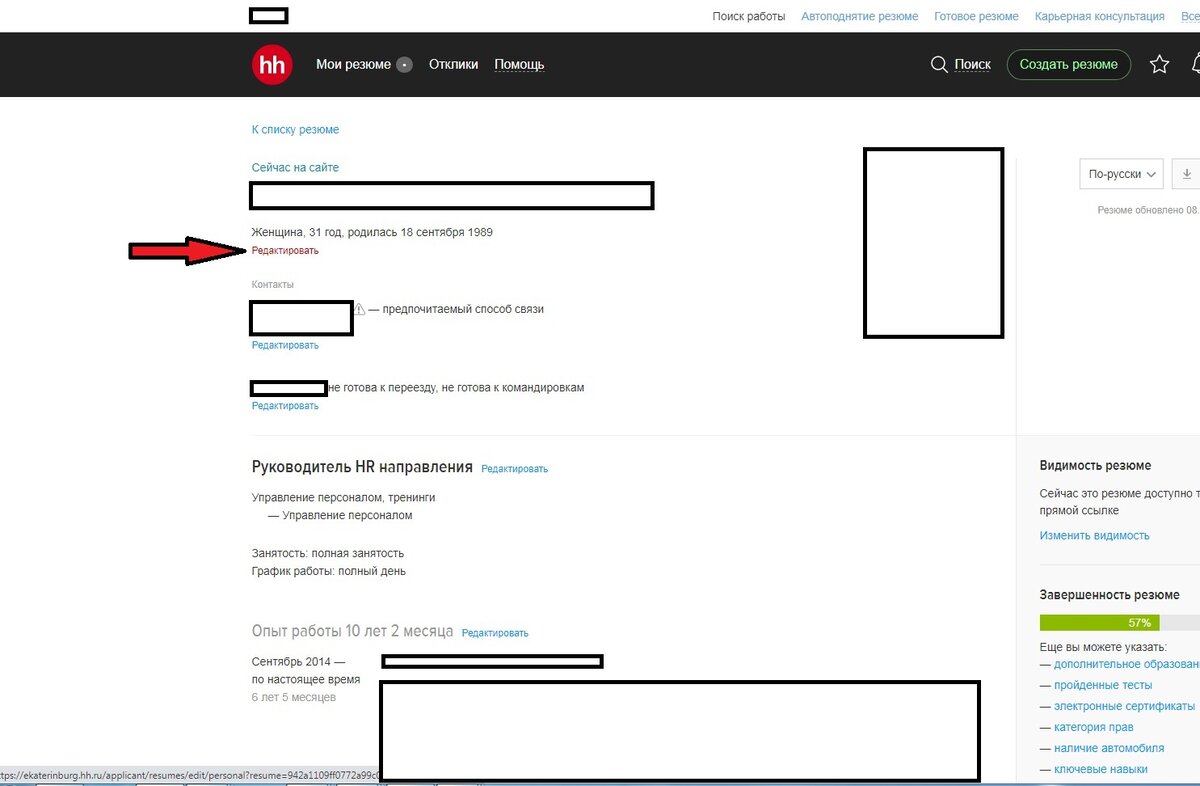Viewport: 1200px width, 786px height.
Task: Click пройденные тесты suggestion link
Action: 1103,685
